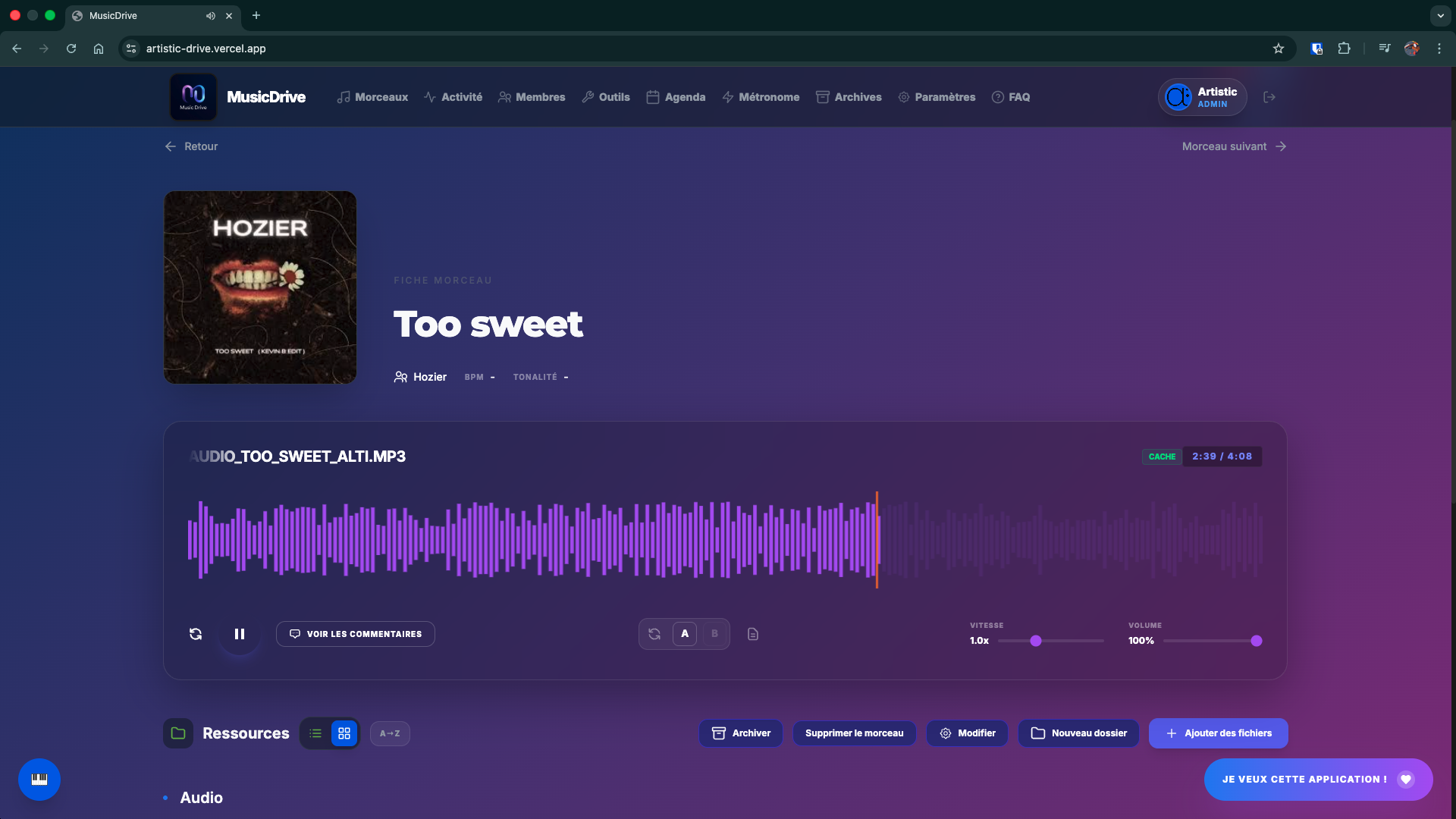Click Ajouter des fichiers

tap(1219, 733)
